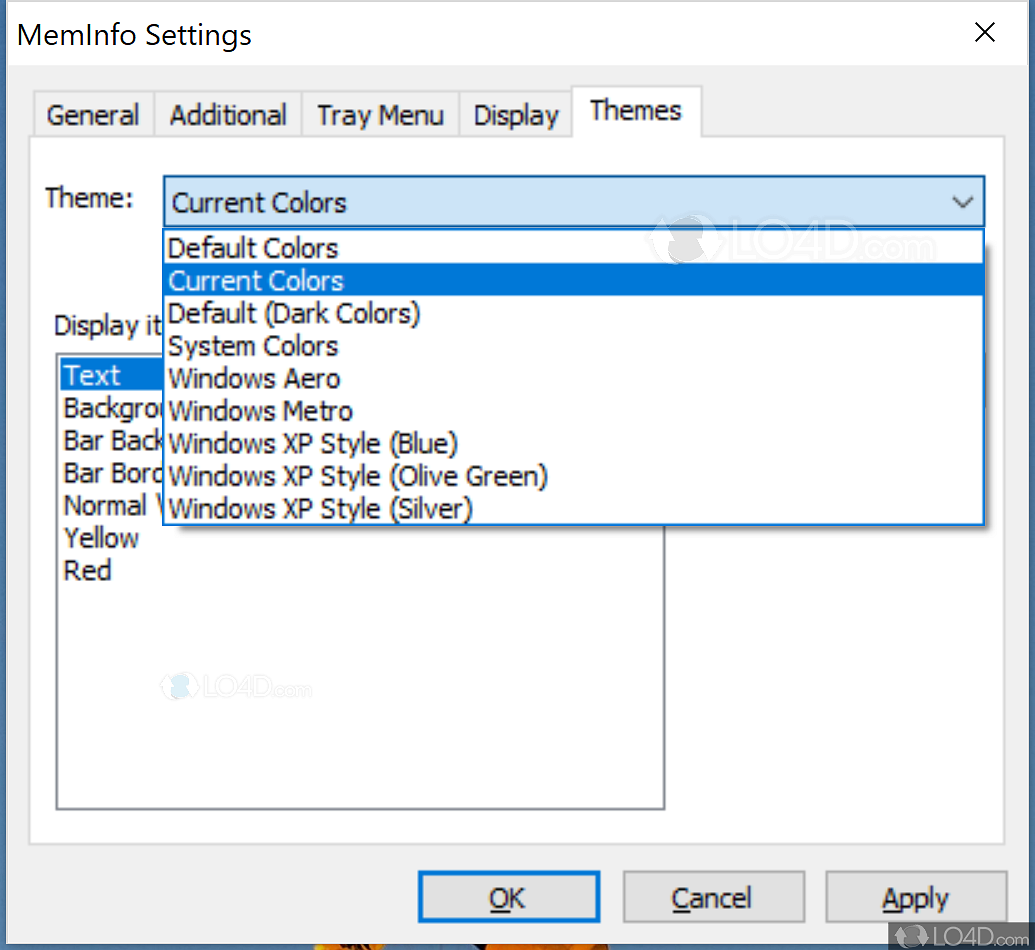Choose Default Colors theme option
This screenshot has width=1035, height=950.
coord(253,248)
